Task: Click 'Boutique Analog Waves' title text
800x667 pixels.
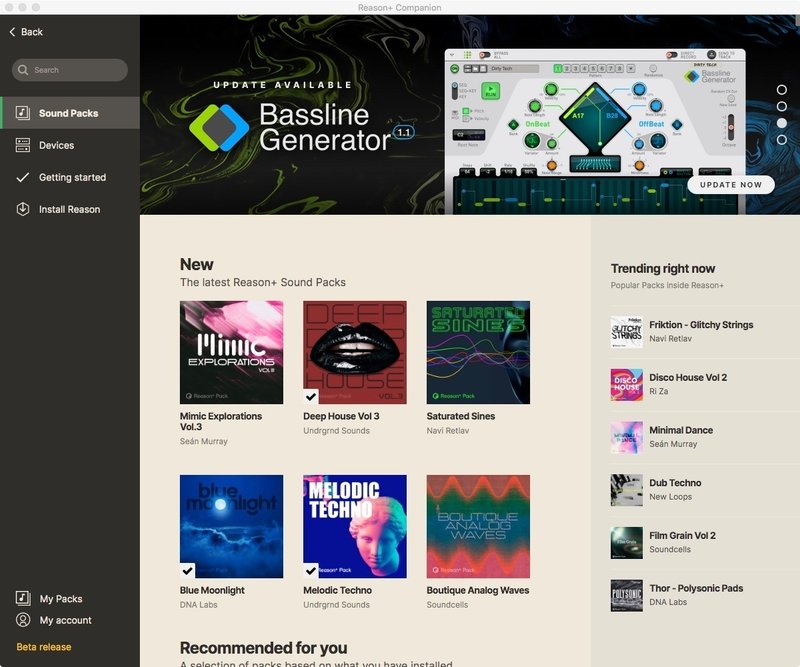Action: pyautogui.click(x=478, y=590)
